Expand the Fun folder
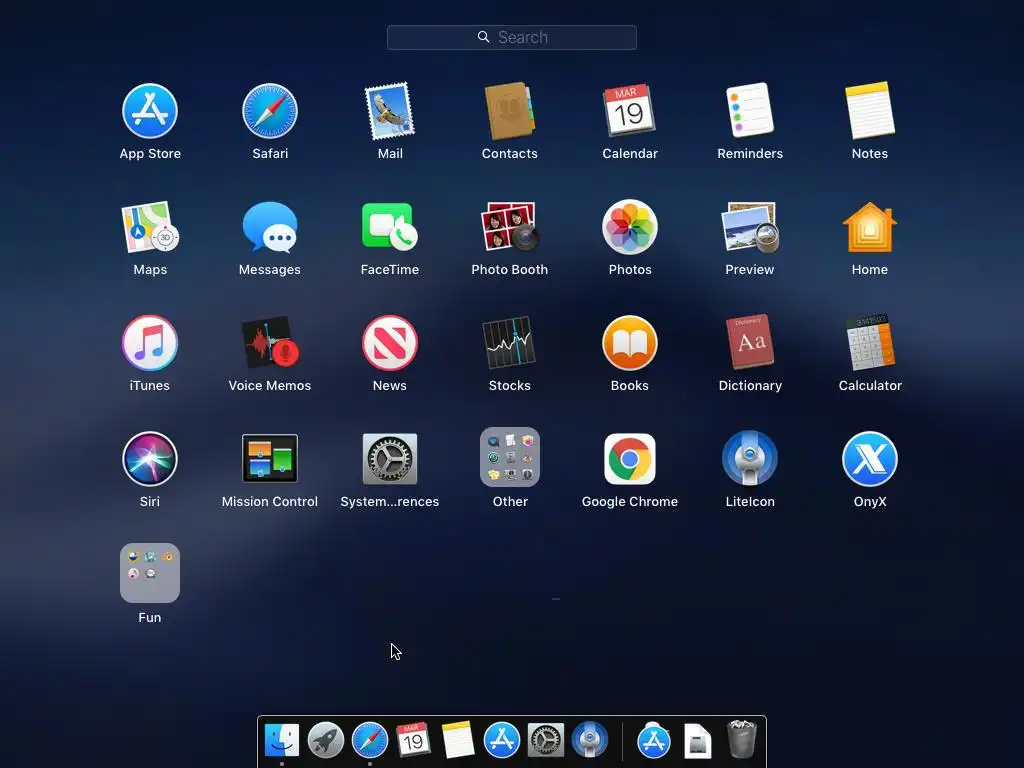The height and width of the screenshot is (768, 1024). point(150,573)
